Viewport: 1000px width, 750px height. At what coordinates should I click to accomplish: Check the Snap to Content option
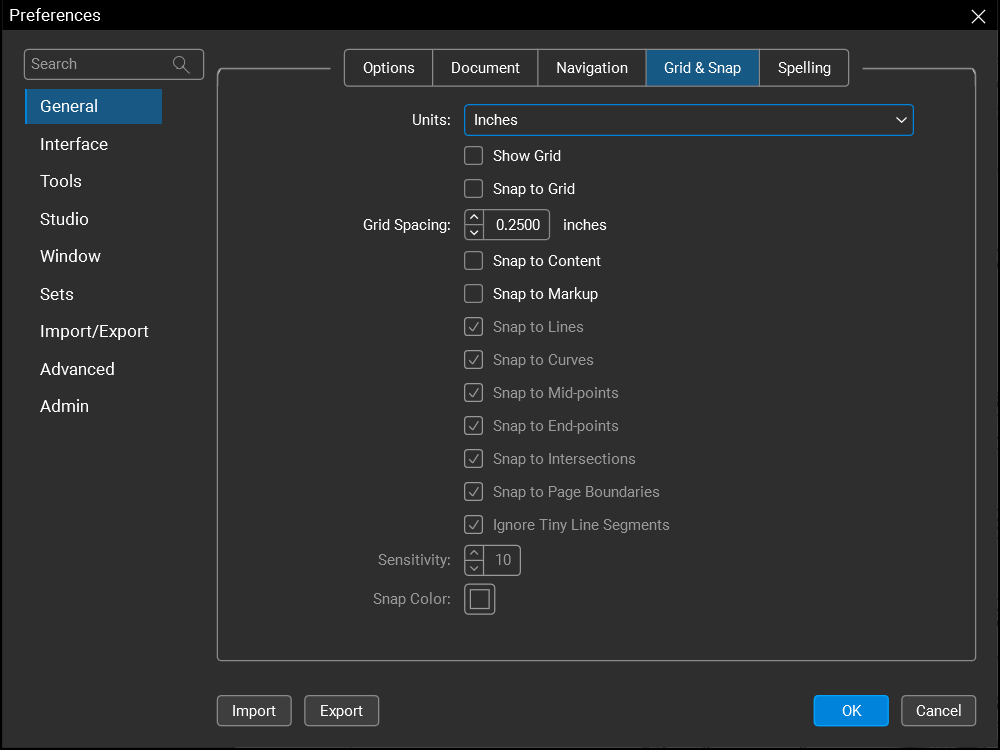click(x=474, y=261)
